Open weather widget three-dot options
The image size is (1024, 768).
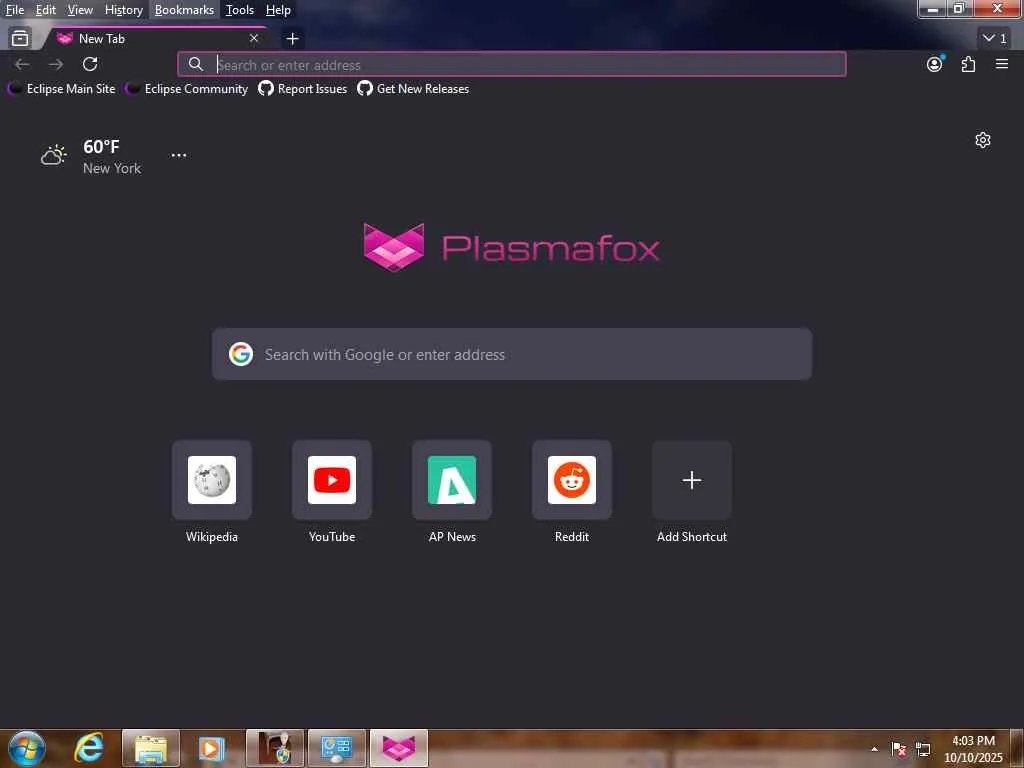pos(178,155)
